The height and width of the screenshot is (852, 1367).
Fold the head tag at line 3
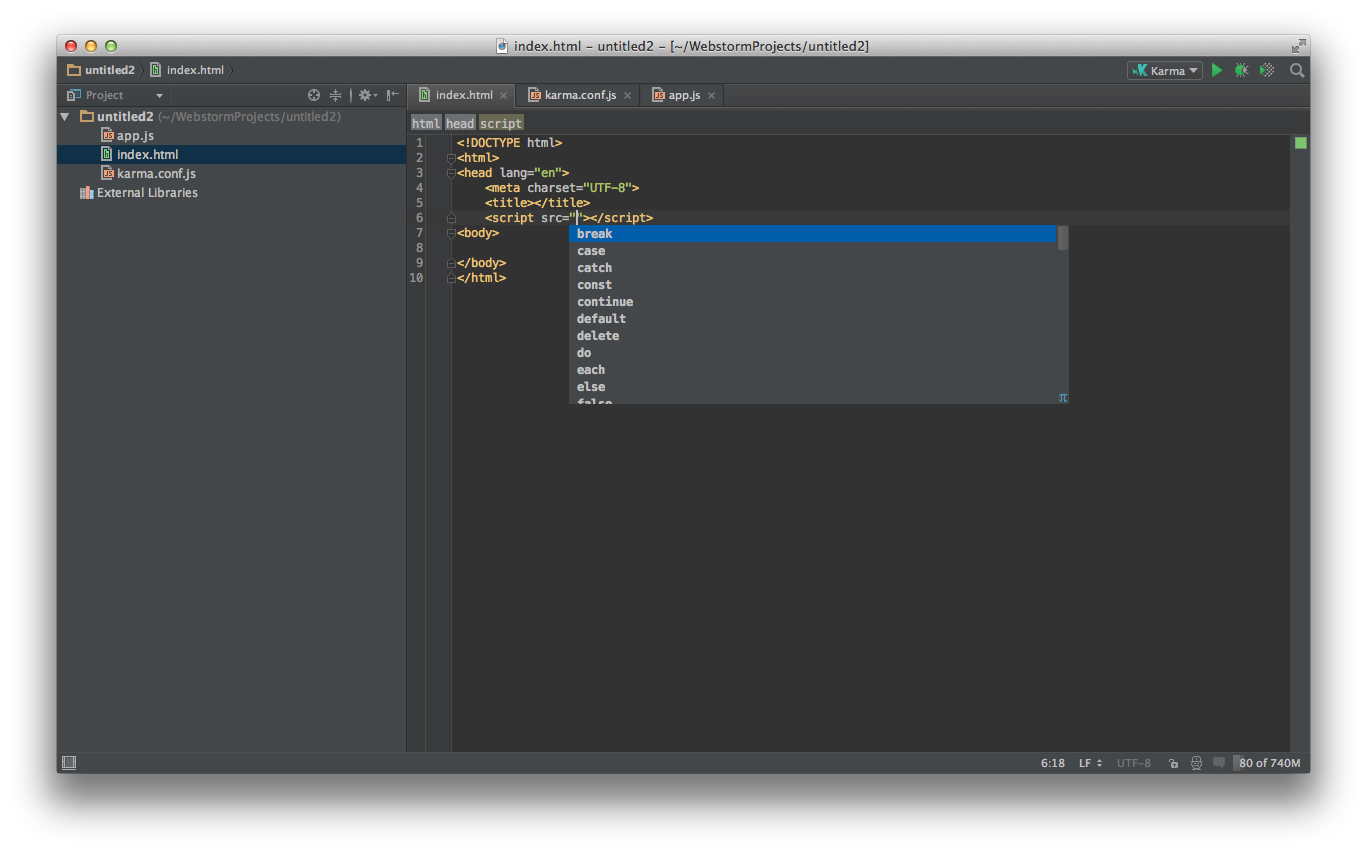click(451, 173)
